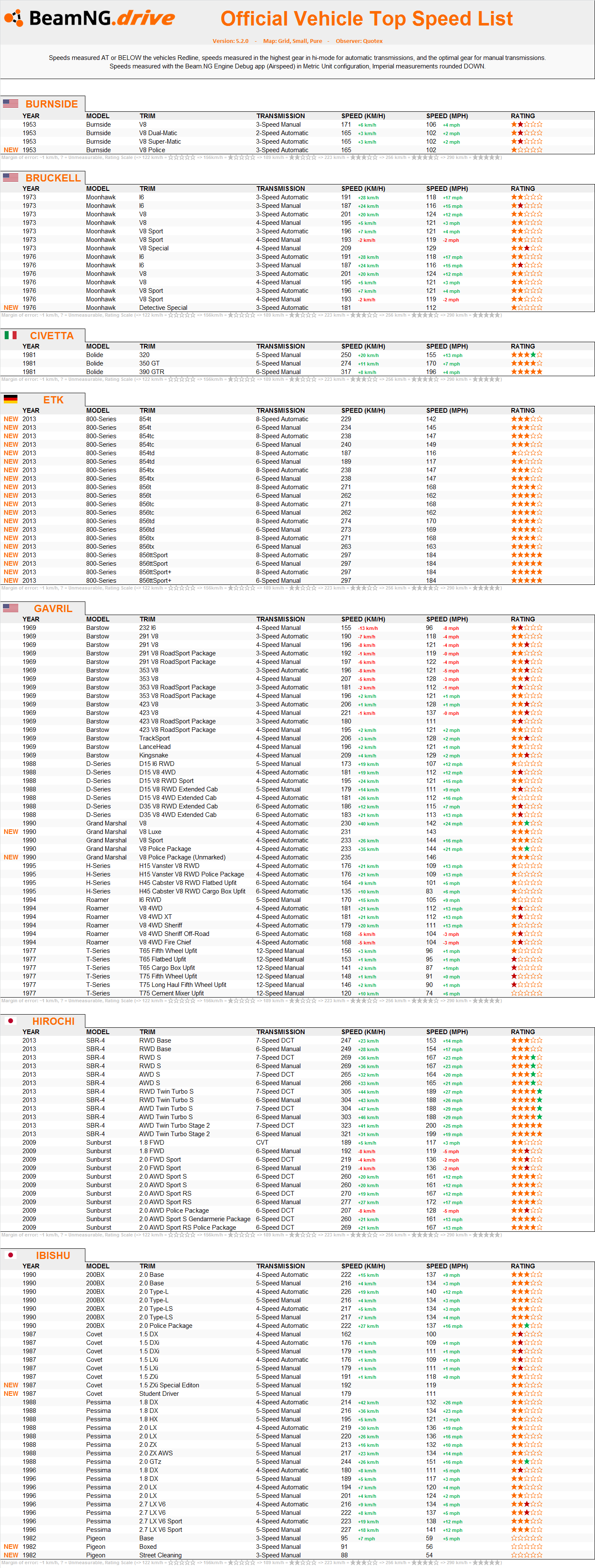Click the star rating for Bolide 390 GTR
595x1568 pixels.
coord(526,372)
